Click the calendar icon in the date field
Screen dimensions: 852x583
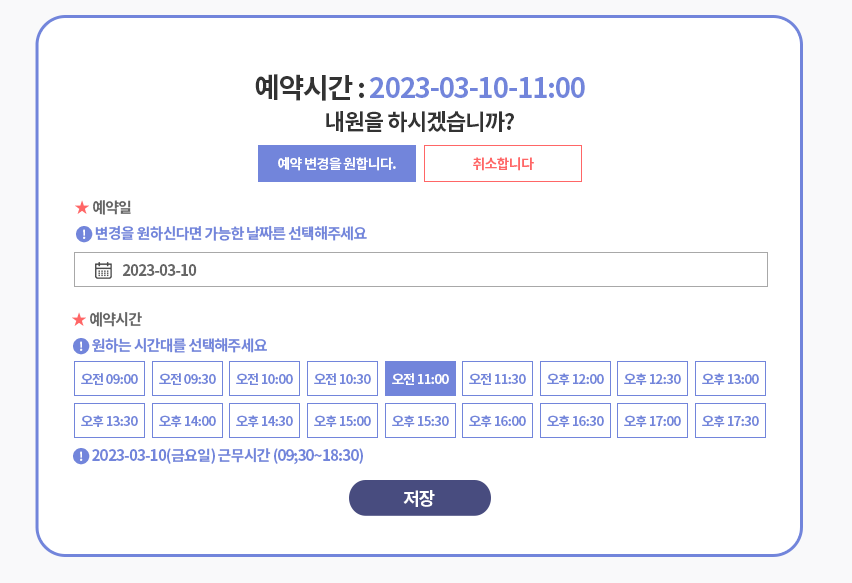tap(105, 269)
